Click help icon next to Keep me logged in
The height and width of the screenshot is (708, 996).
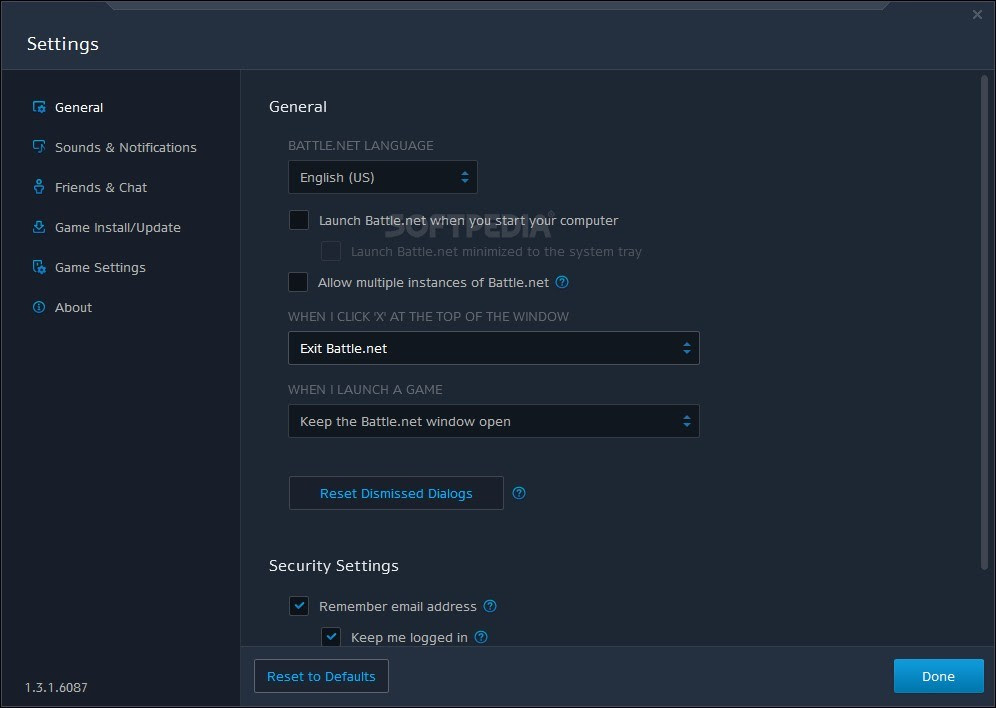pyautogui.click(x=481, y=637)
